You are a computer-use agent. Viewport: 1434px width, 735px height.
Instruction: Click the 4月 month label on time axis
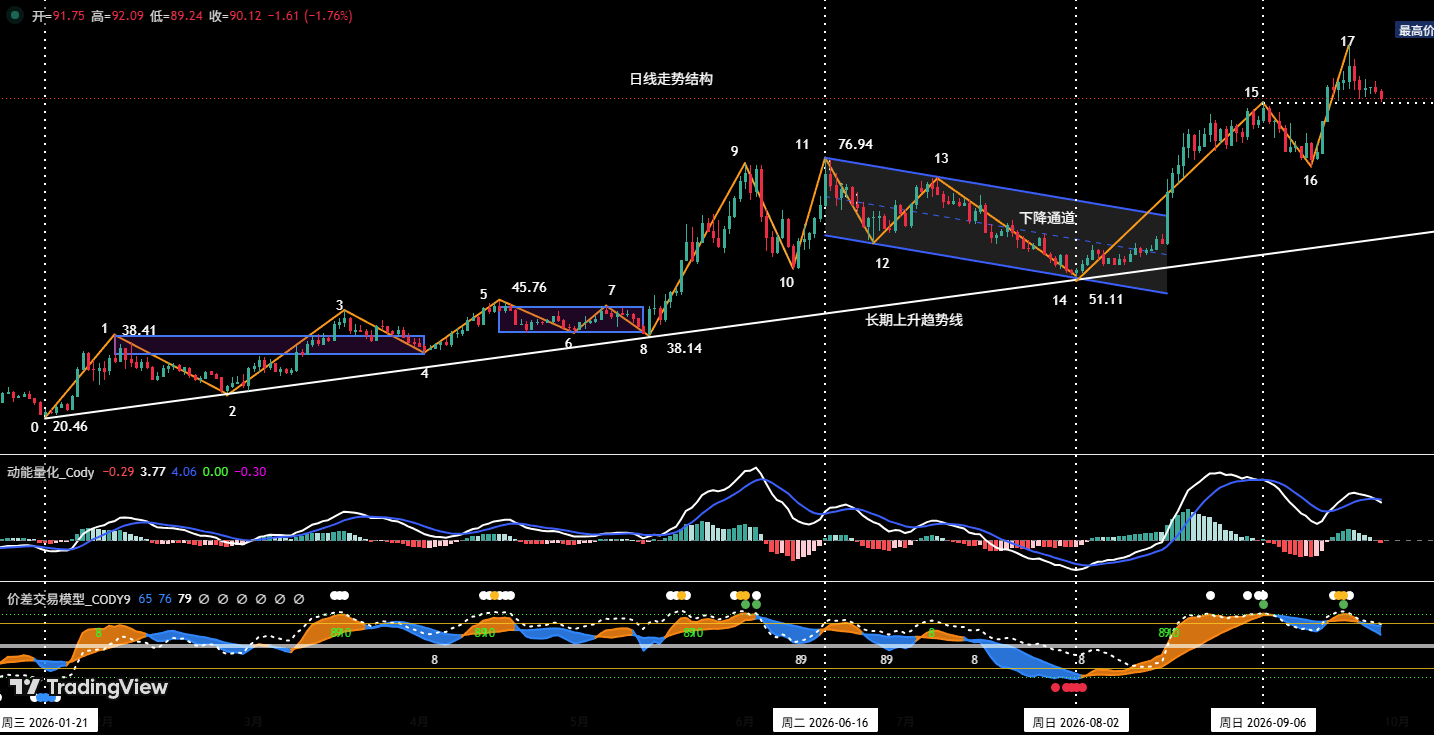[420, 721]
